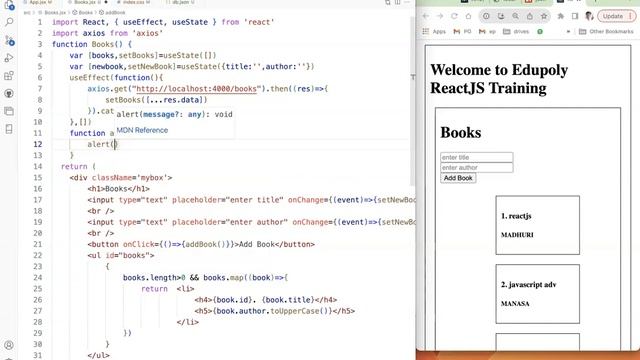Click the Add Book button
Viewport: 640px width, 360px height.
[x=458, y=178]
